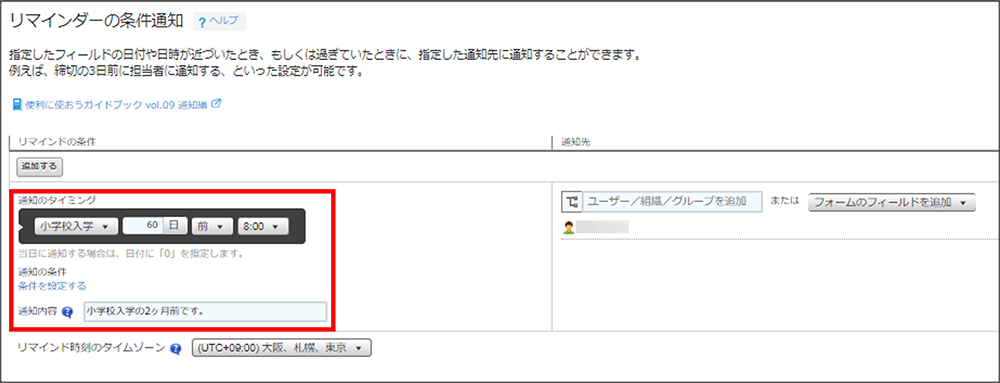Open the (UTC+09:00) timezone dropdown
The height and width of the screenshot is (383, 1000).
coord(281,349)
